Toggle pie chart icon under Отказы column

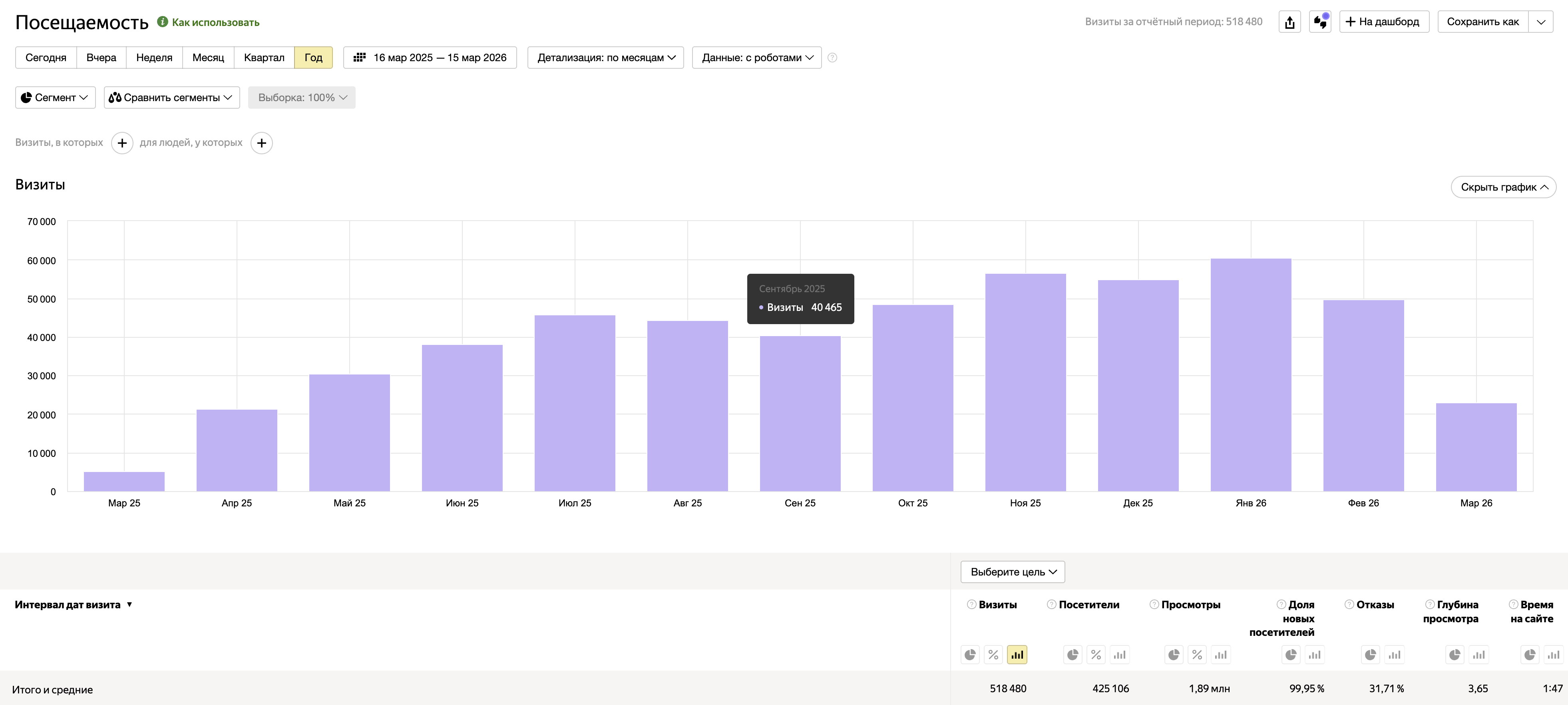tap(1370, 655)
